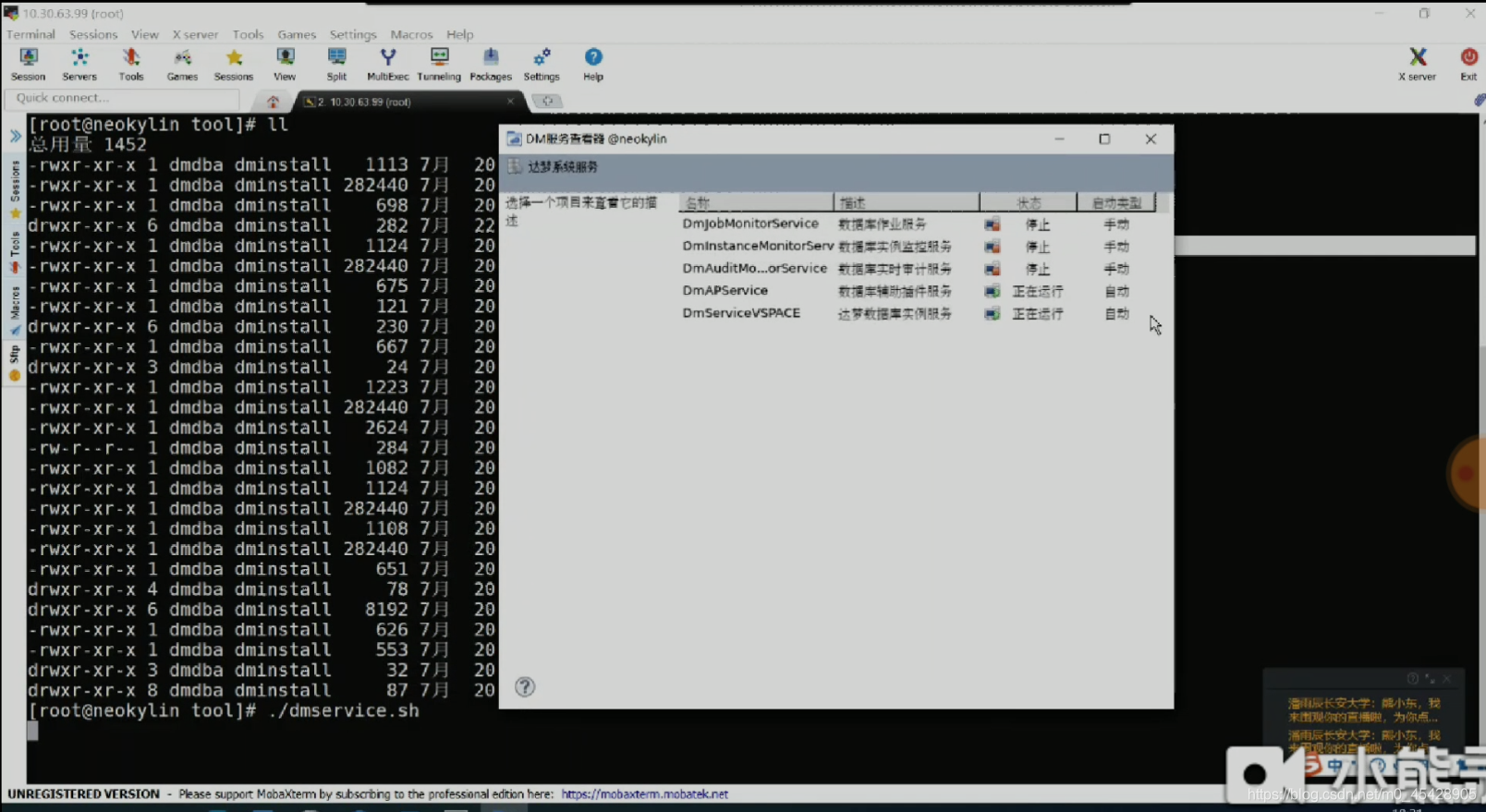
Task: Open the Macros vertical sidebar tab
Action: (15, 309)
